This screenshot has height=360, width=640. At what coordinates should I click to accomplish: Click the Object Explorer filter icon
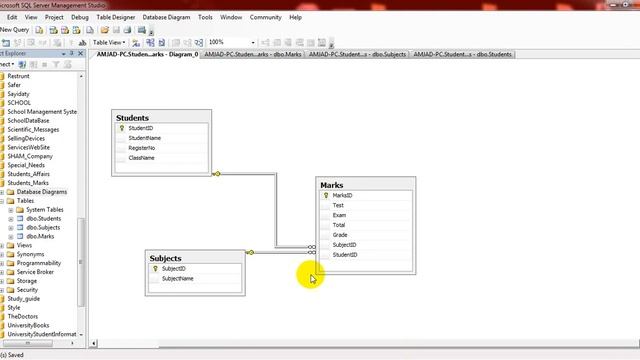click(x=56, y=64)
